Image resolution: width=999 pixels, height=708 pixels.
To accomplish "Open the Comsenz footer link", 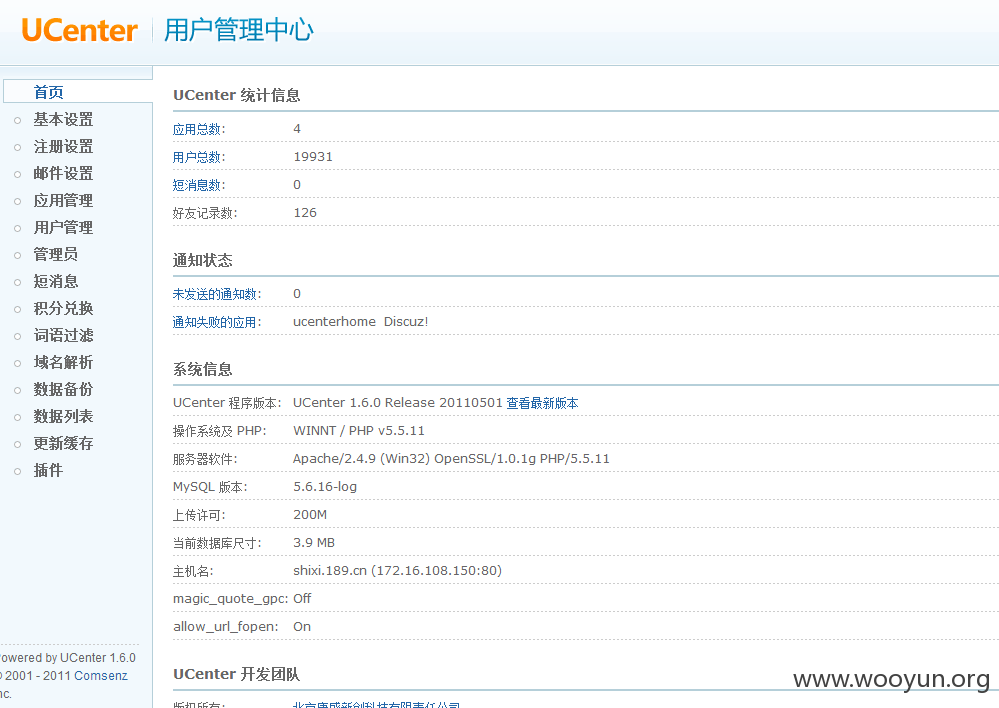I will tap(101, 675).
